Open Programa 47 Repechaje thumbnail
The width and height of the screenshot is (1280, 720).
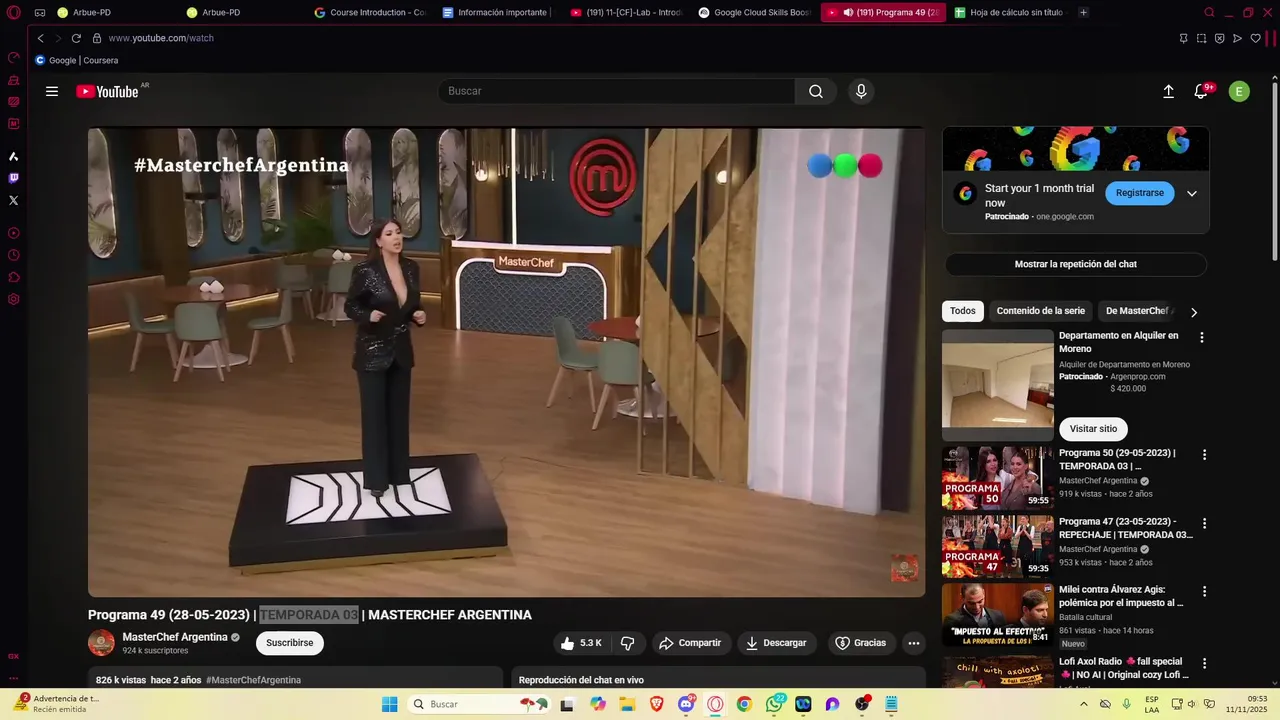(x=998, y=546)
